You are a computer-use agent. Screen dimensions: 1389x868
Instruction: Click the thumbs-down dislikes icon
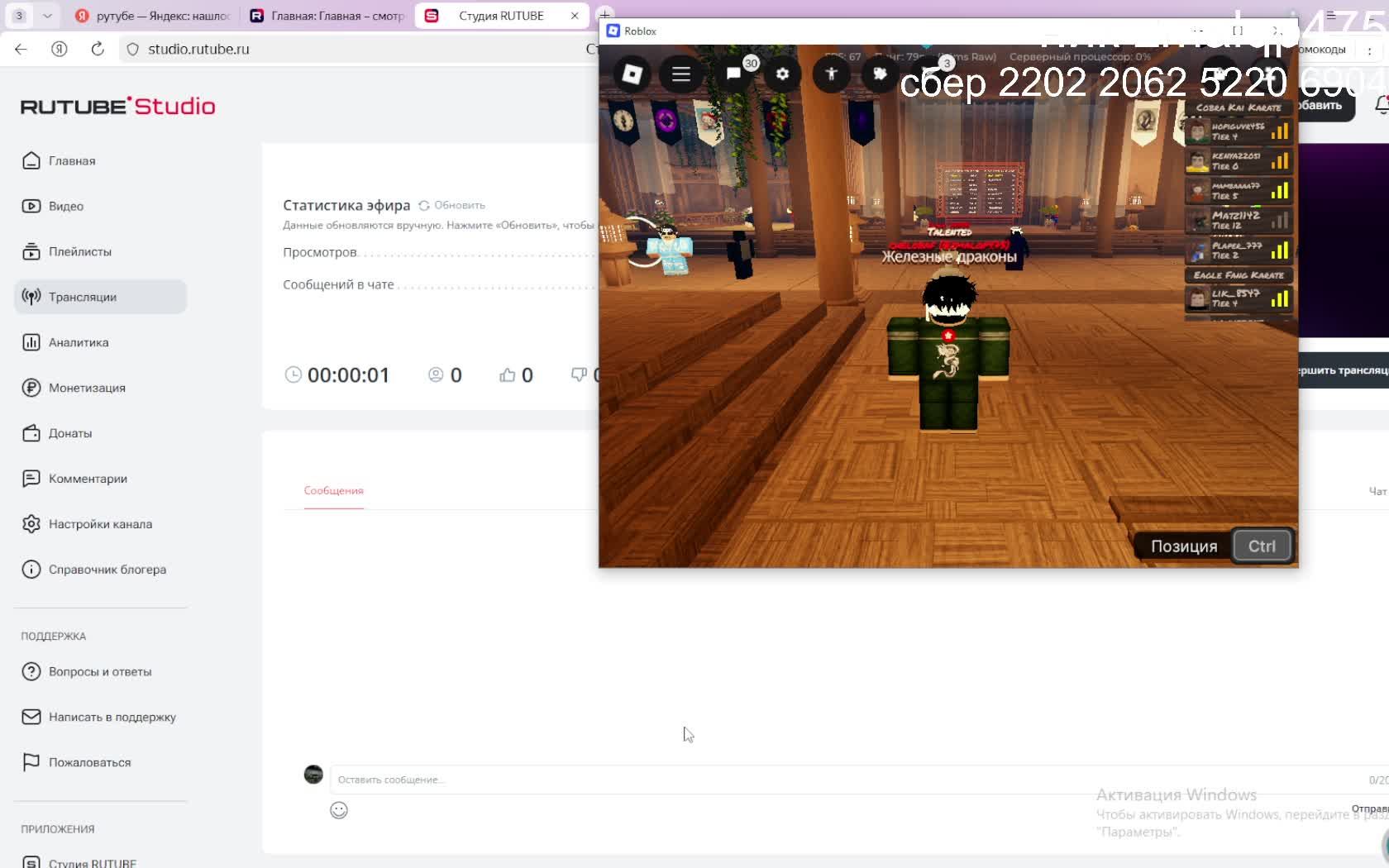pos(580,375)
